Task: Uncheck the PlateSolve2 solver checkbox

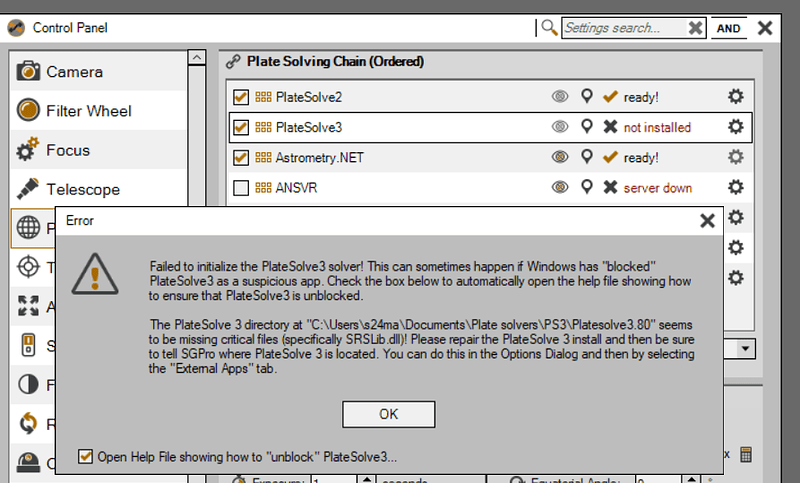Action: point(241,97)
